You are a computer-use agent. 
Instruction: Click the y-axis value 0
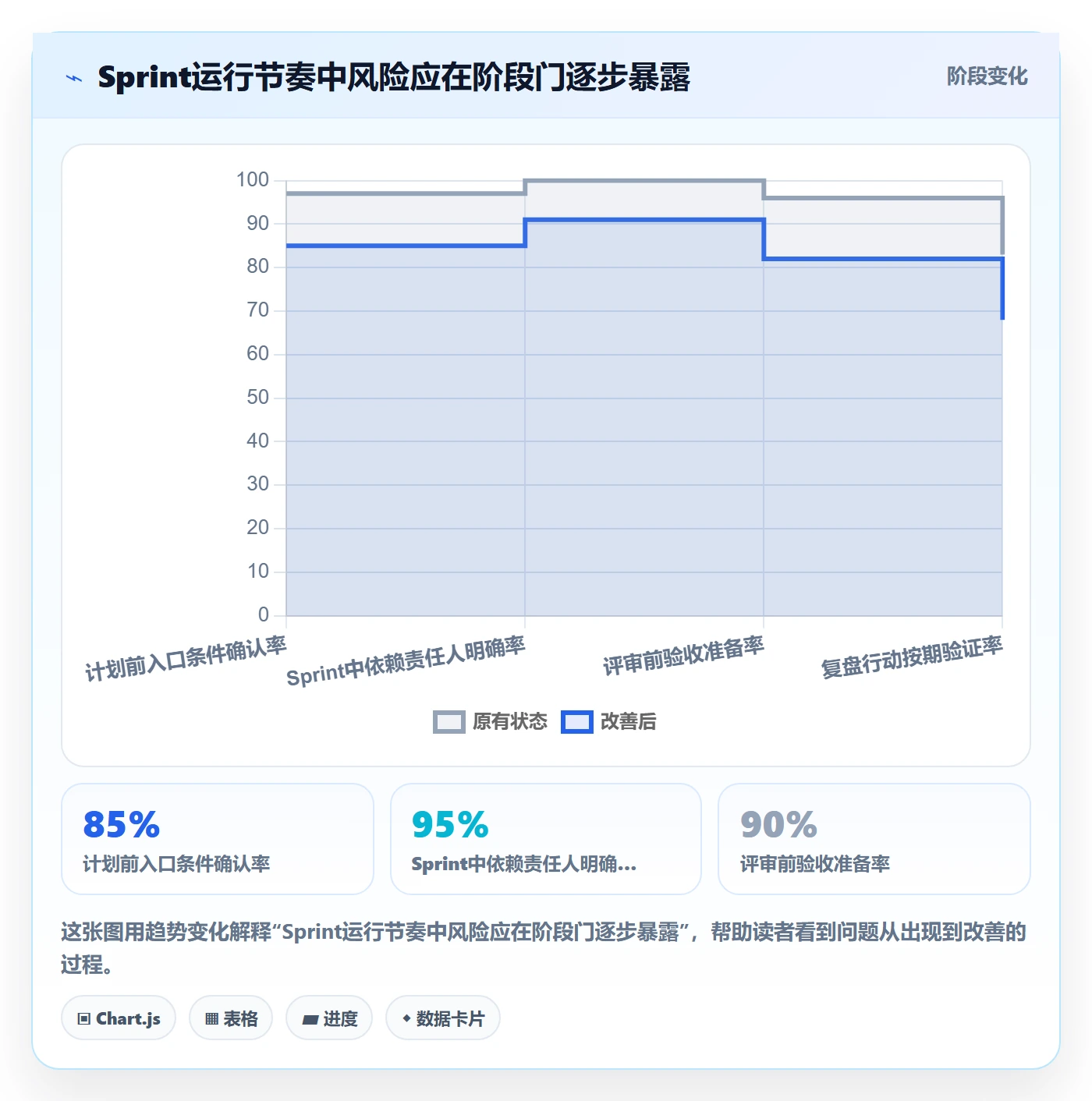[264, 615]
